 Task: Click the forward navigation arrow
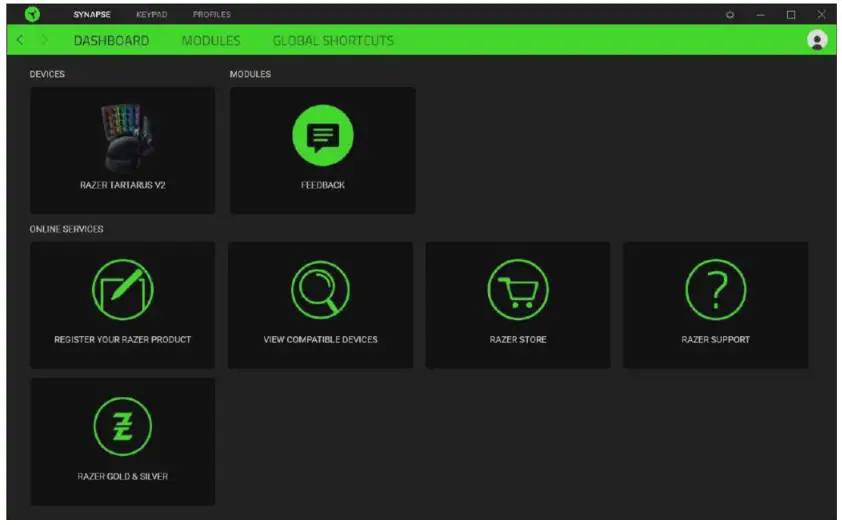coord(44,40)
